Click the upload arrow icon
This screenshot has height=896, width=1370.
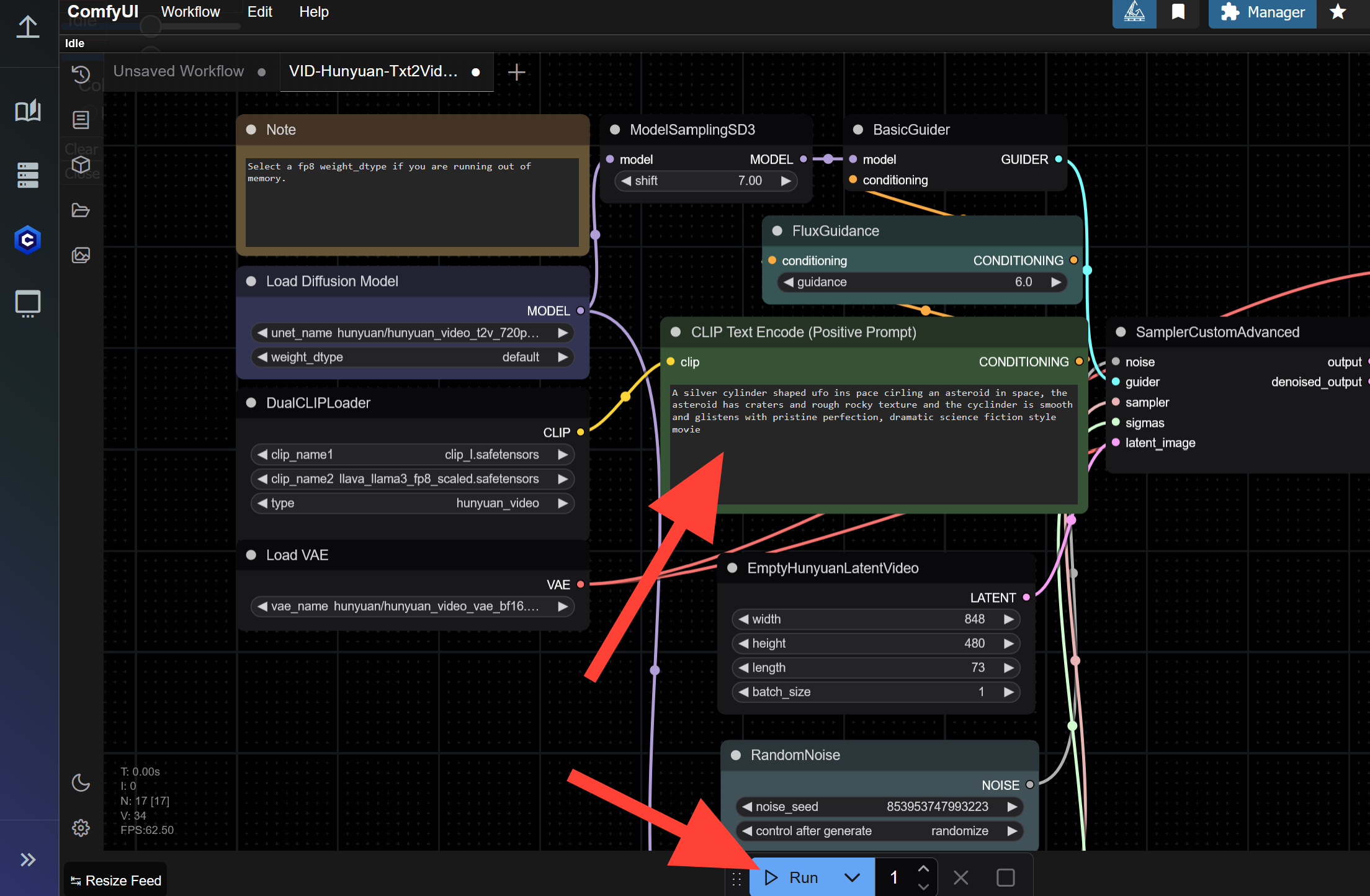(x=28, y=27)
